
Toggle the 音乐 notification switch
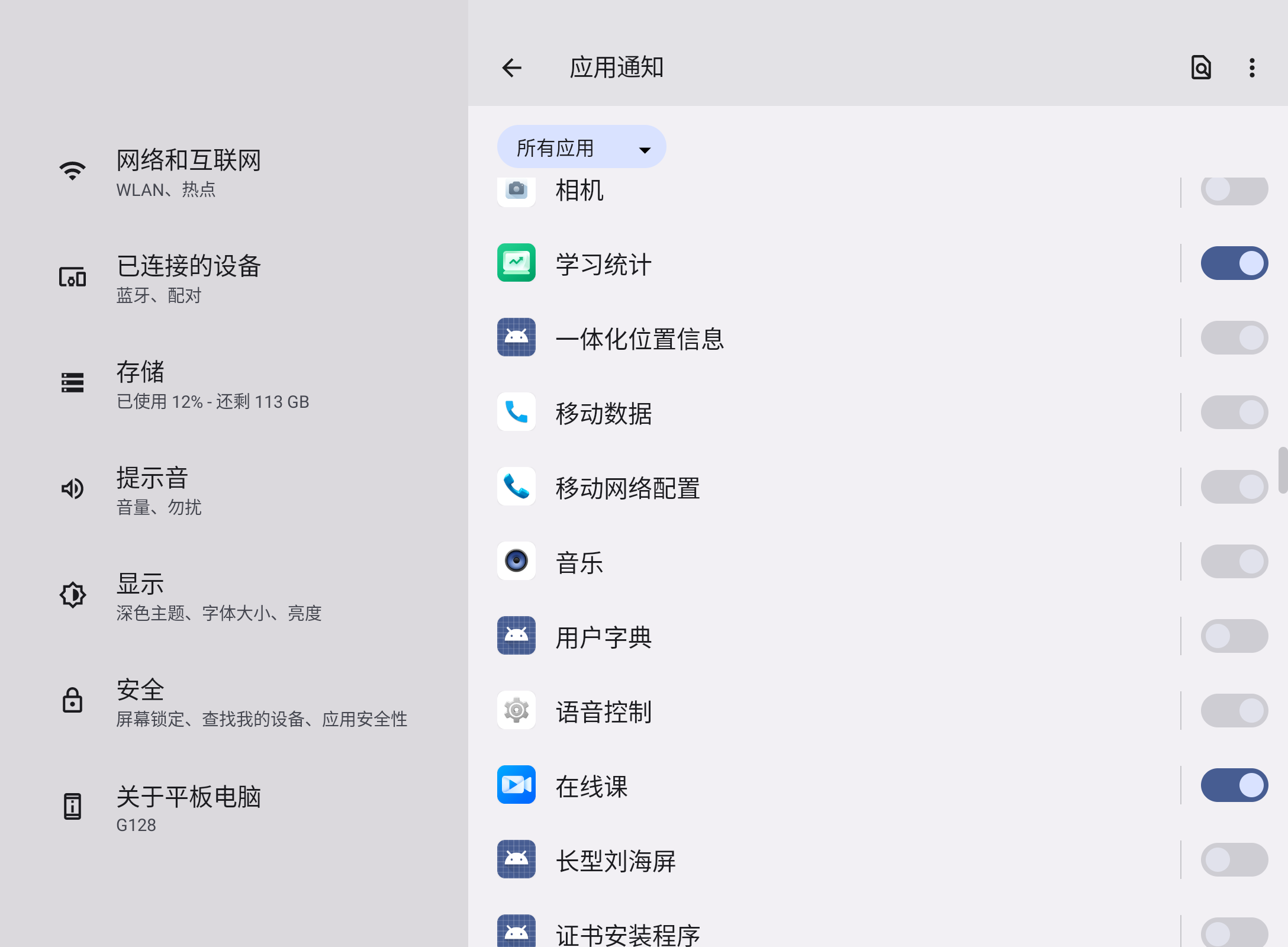(x=1234, y=561)
